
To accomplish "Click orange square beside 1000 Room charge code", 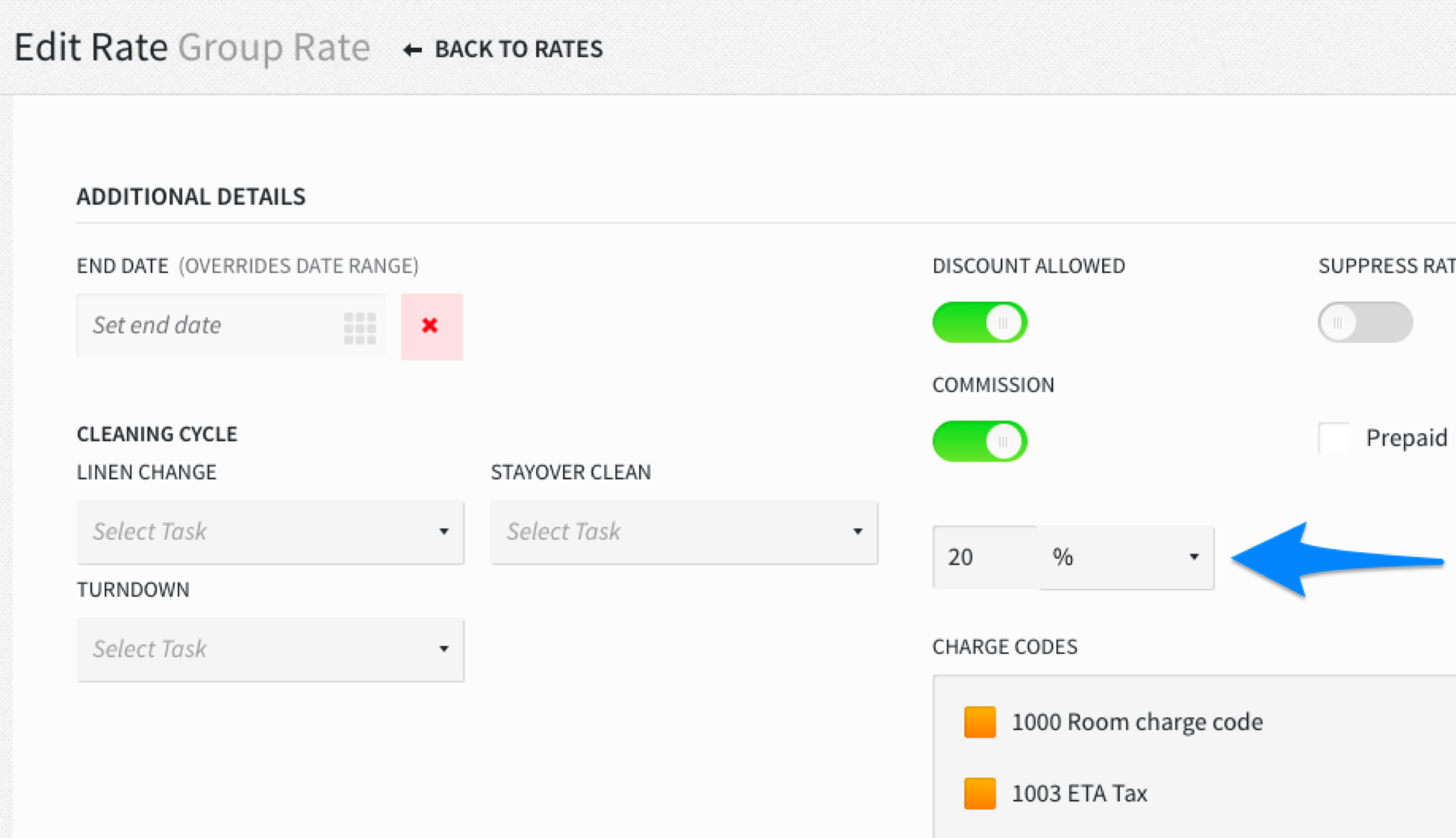I will pyautogui.click(x=980, y=722).
